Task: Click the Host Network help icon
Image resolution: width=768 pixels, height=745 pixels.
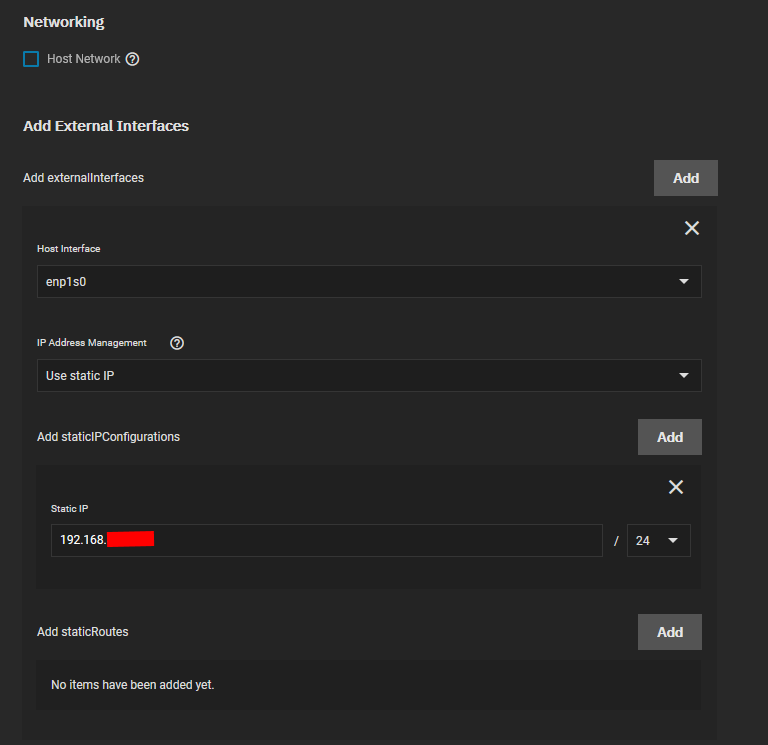Action: (x=133, y=59)
